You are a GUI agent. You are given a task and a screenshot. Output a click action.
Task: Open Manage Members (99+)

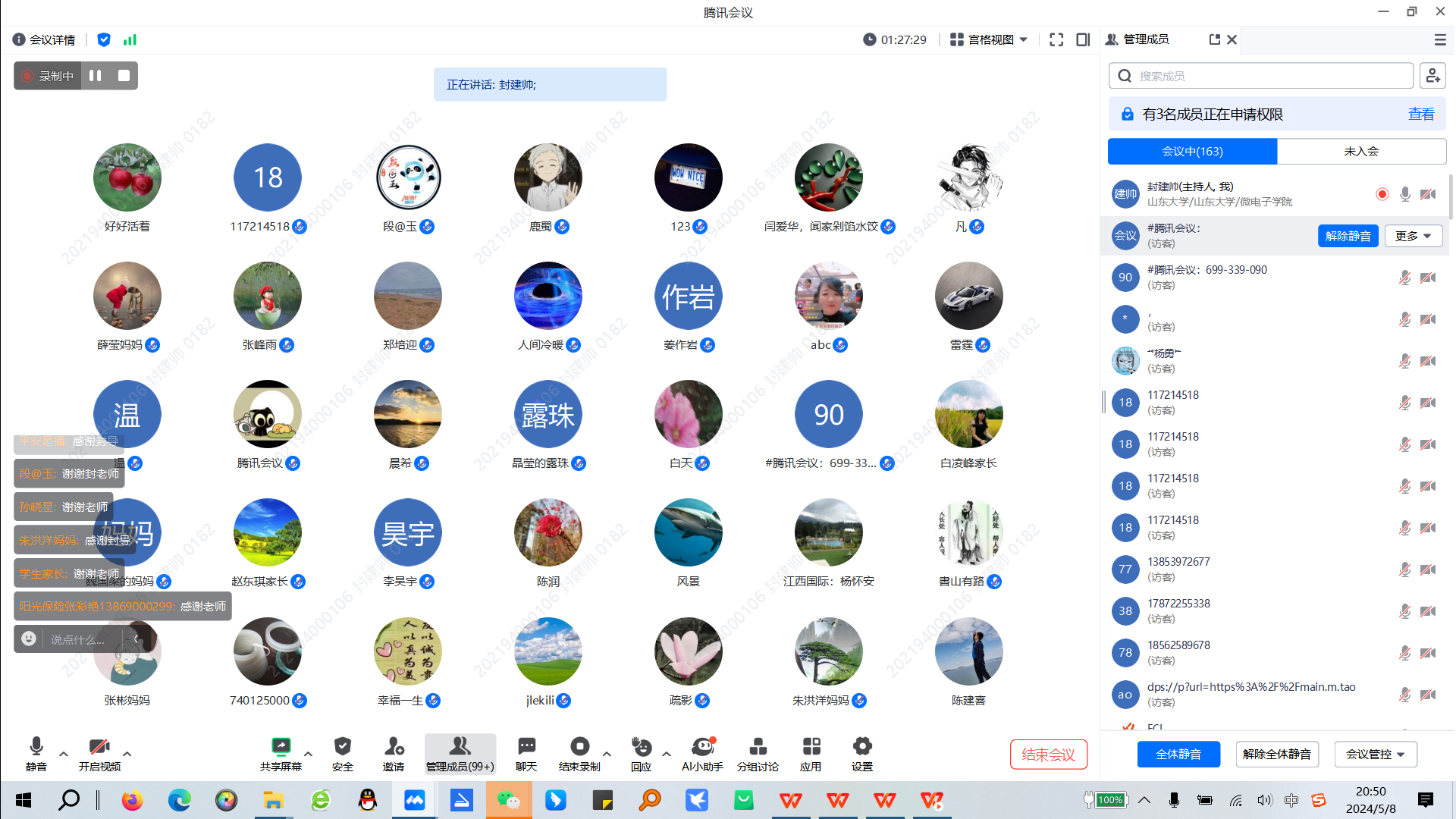click(x=460, y=754)
